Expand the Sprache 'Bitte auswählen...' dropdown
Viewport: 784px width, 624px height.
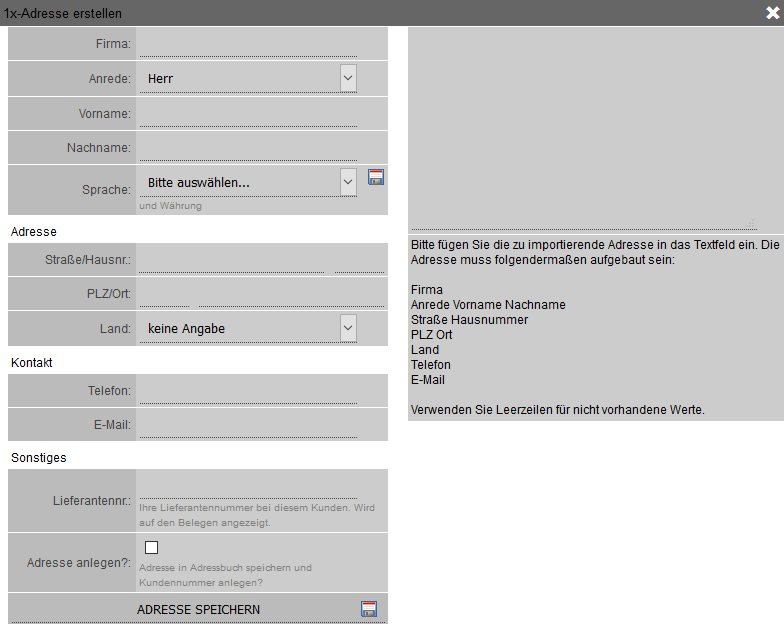248,182
